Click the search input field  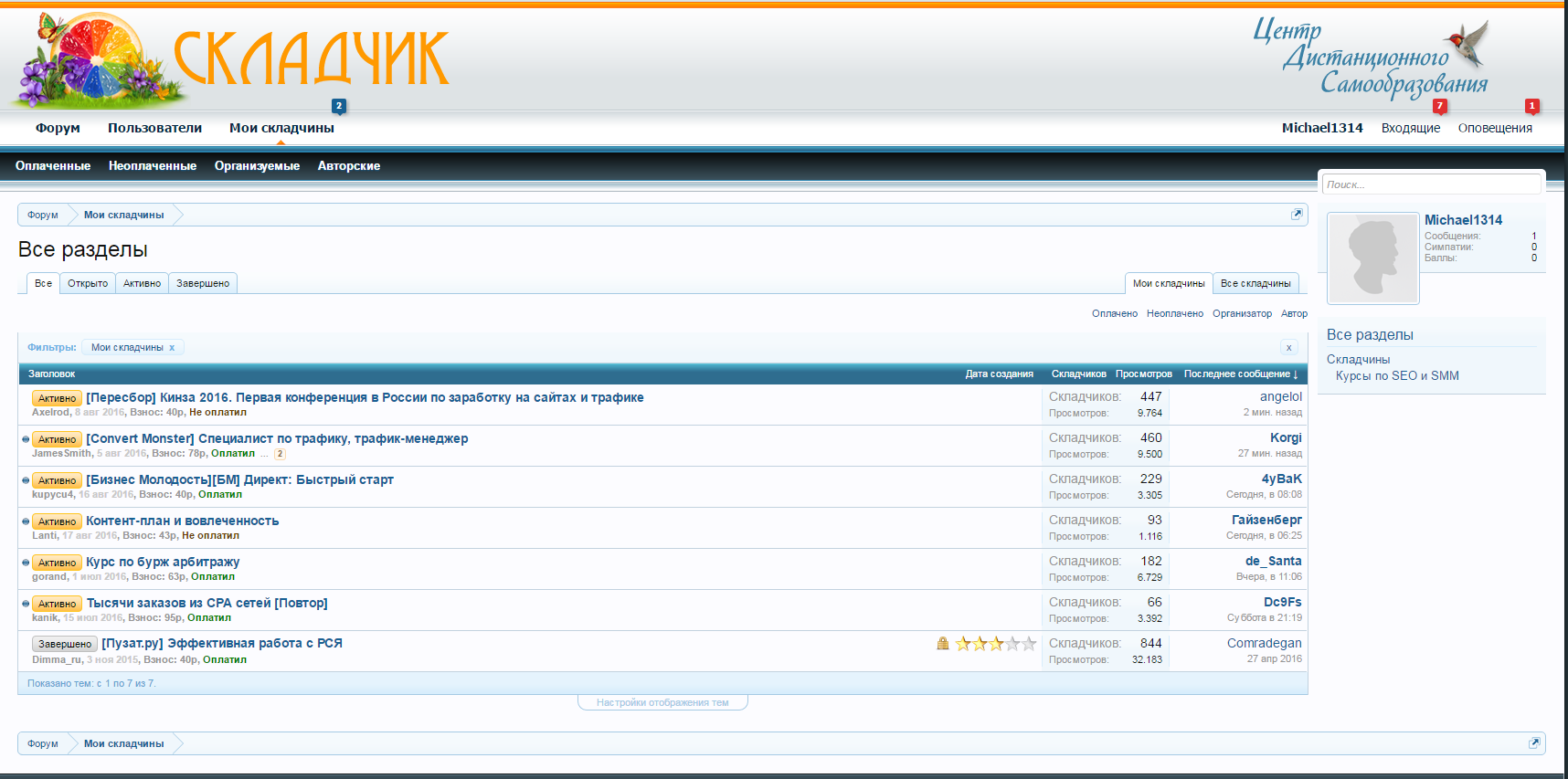coord(1430,184)
